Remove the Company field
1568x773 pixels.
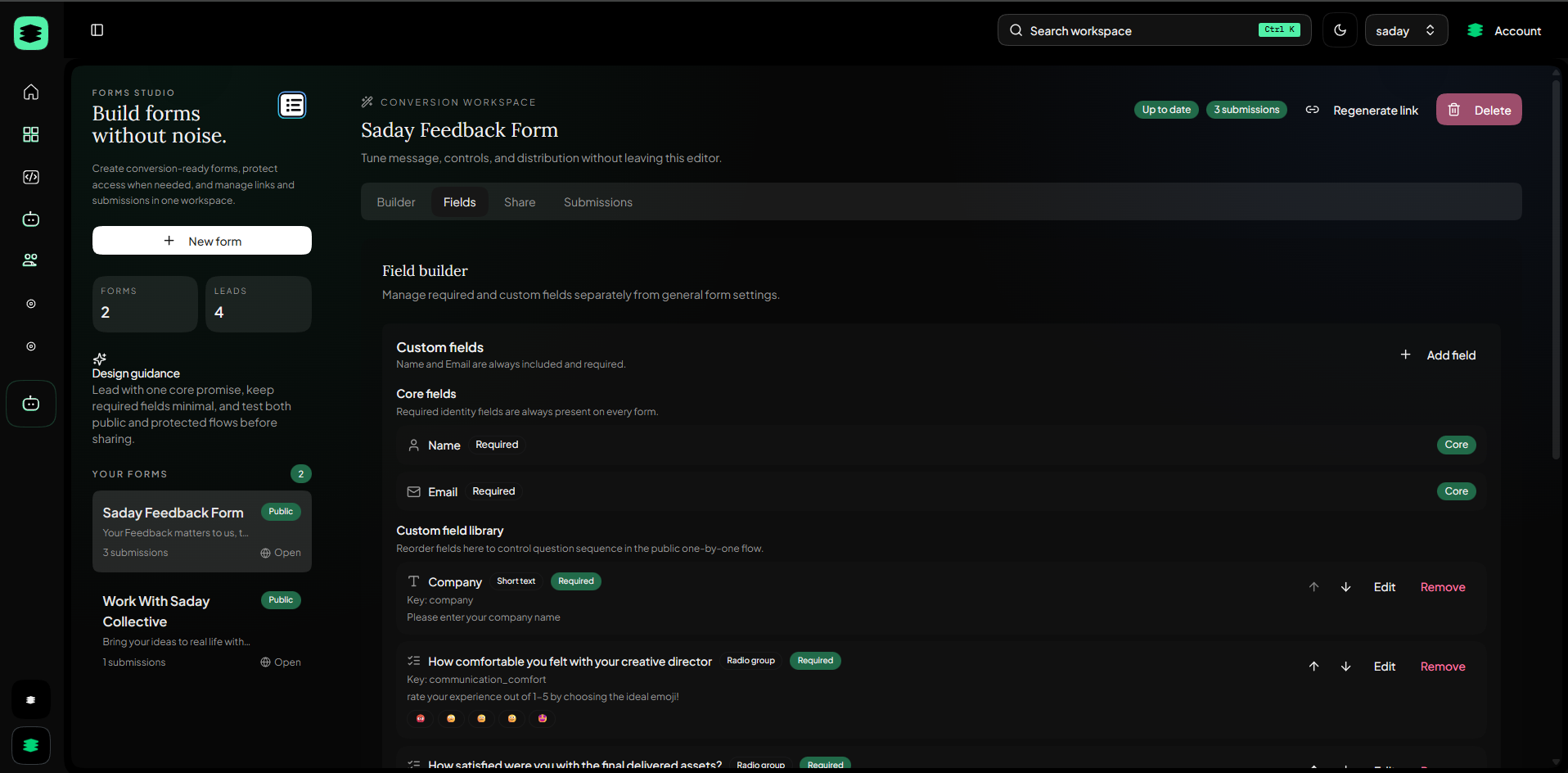[x=1443, y=587]
